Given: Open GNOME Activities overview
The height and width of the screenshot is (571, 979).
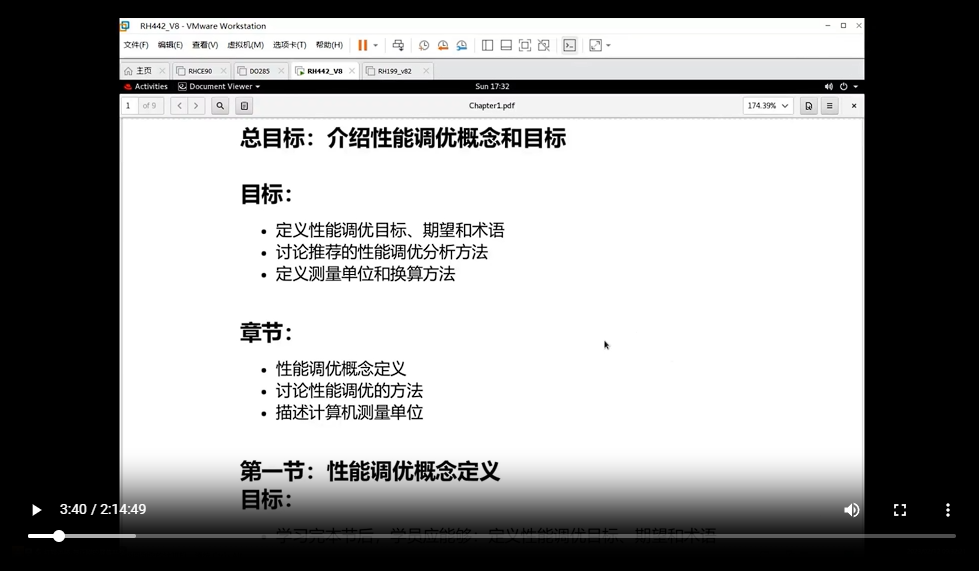Looking at the screenshot, I should 146,87.
